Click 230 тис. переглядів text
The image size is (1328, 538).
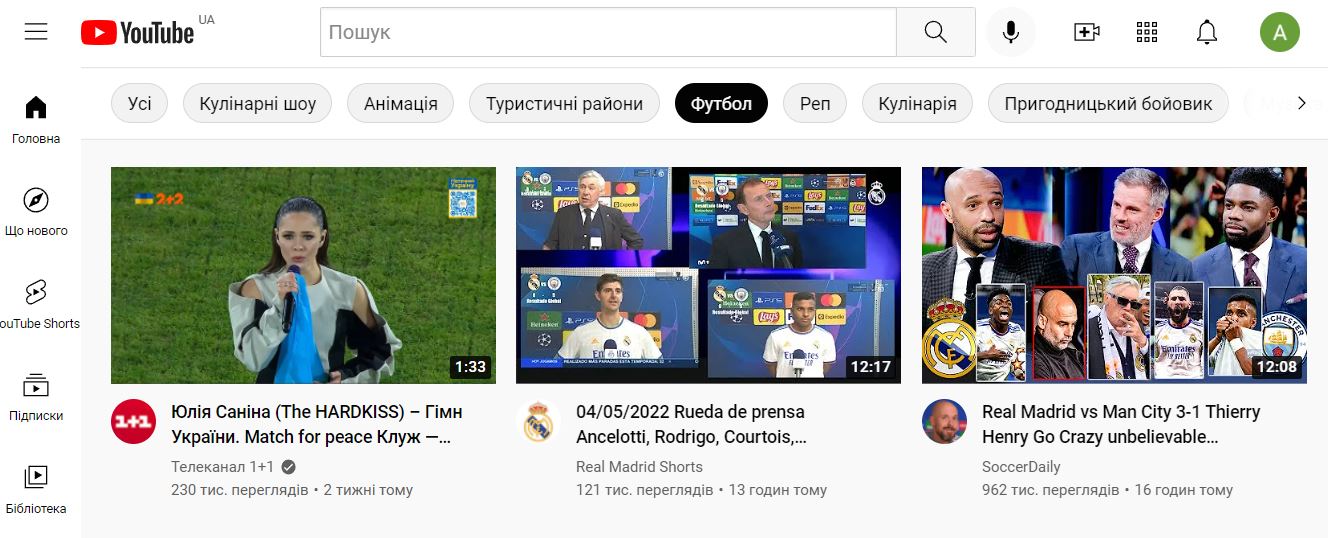click(x=240, y=490)
